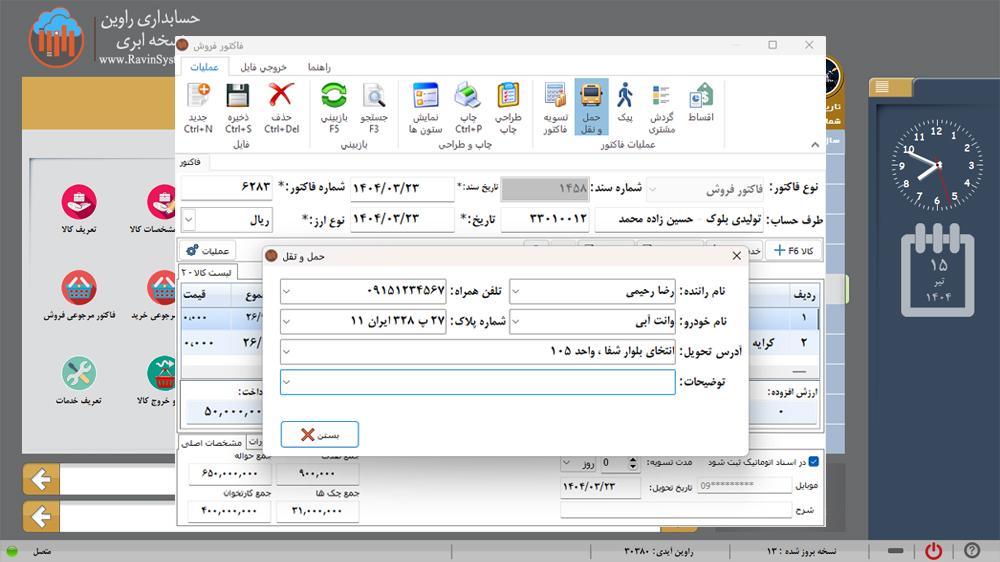Viewport: 1000px width, 562px height.
Task: Save invoice with the ذخیره floppy icon
Action: pos(238,98)
